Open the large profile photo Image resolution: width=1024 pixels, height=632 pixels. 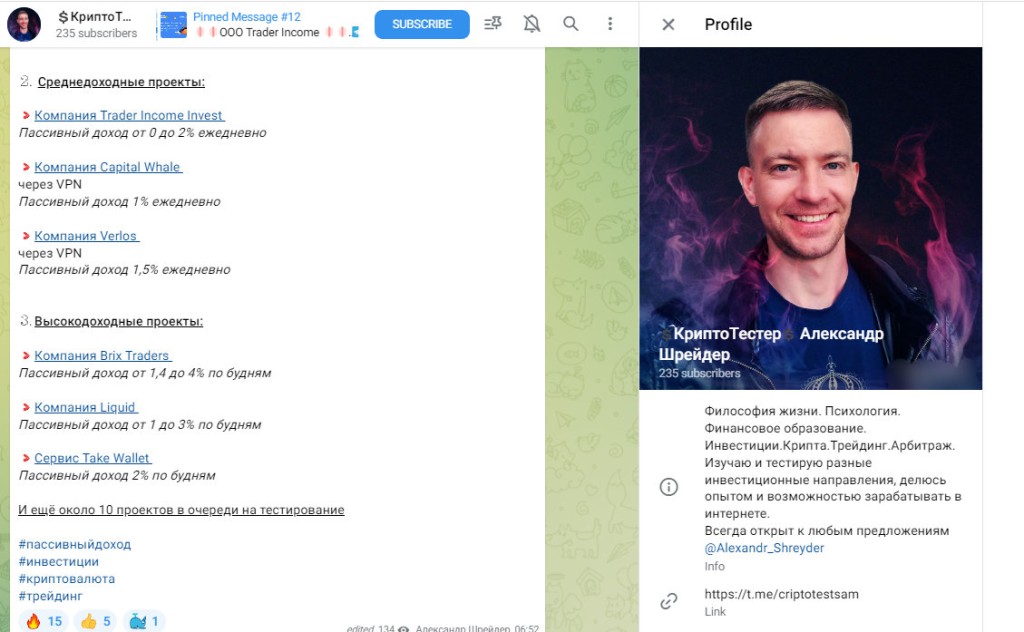810,200
